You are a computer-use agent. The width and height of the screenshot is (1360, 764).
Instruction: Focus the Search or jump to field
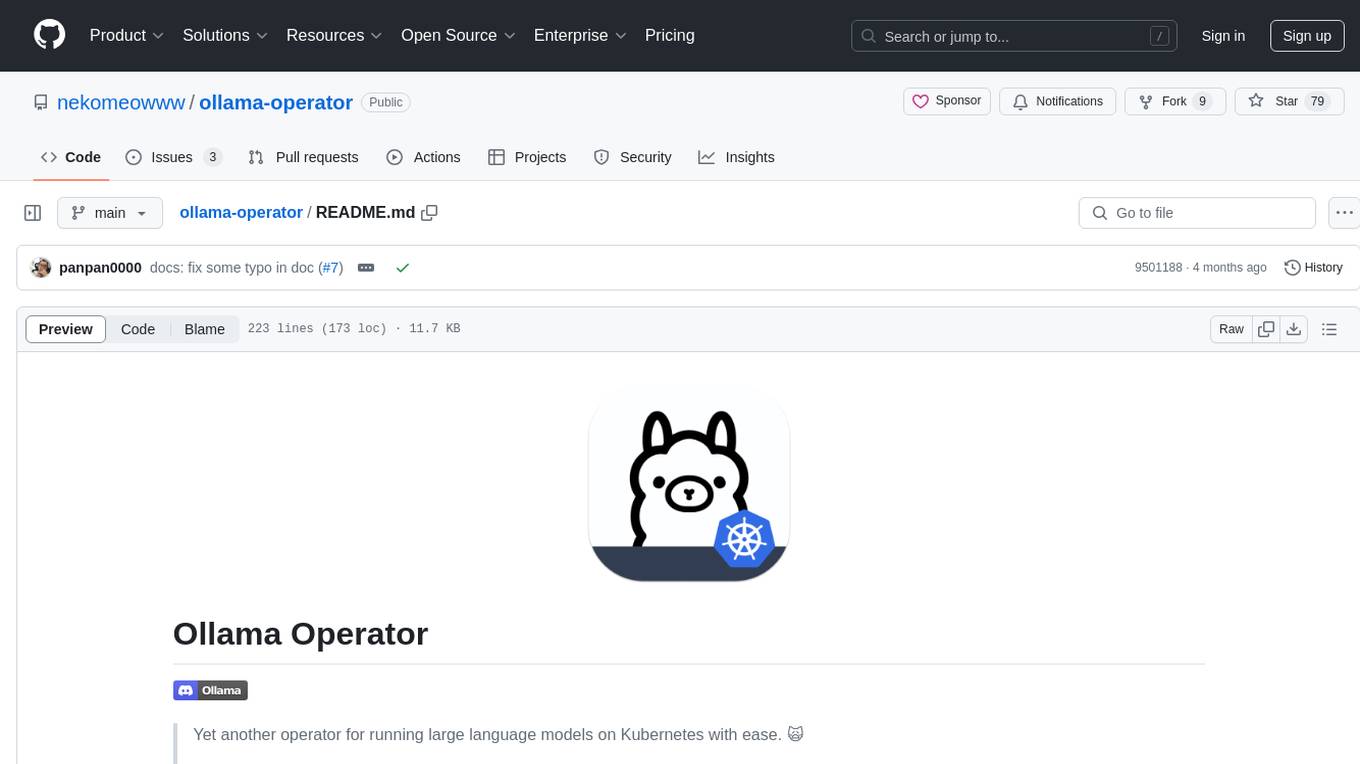coord(1014,36)
